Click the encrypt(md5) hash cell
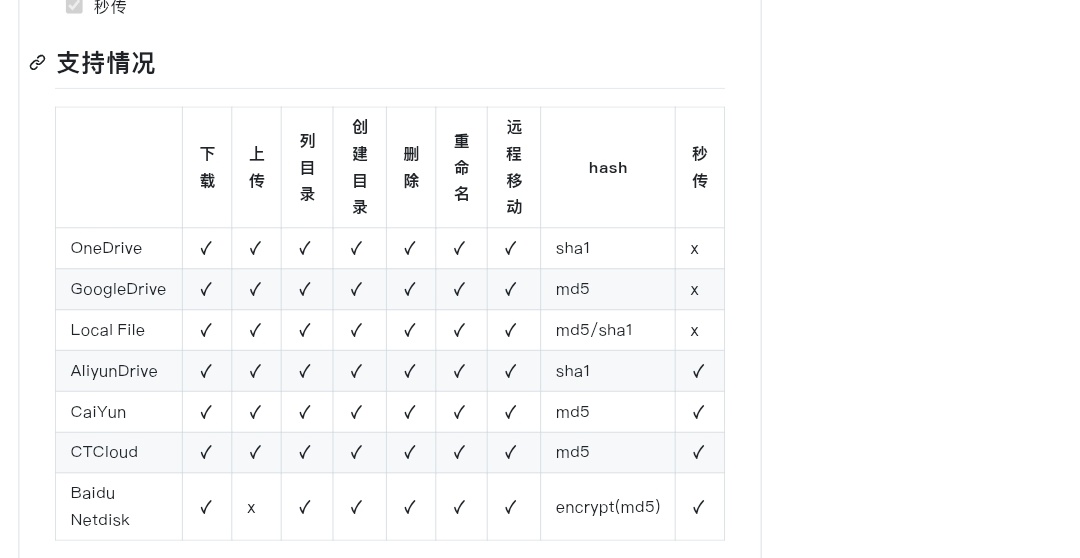 [x=608, y=507]
